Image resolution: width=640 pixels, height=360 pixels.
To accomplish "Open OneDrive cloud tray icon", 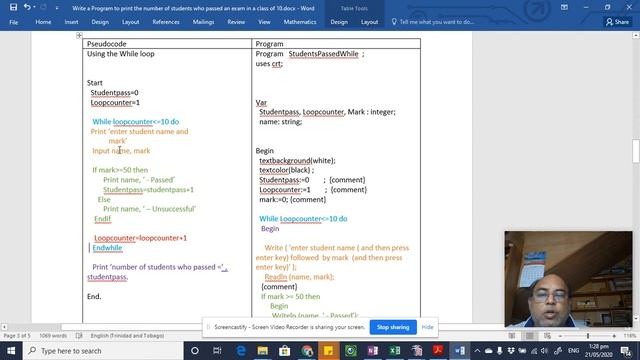I will pos(488,351).
